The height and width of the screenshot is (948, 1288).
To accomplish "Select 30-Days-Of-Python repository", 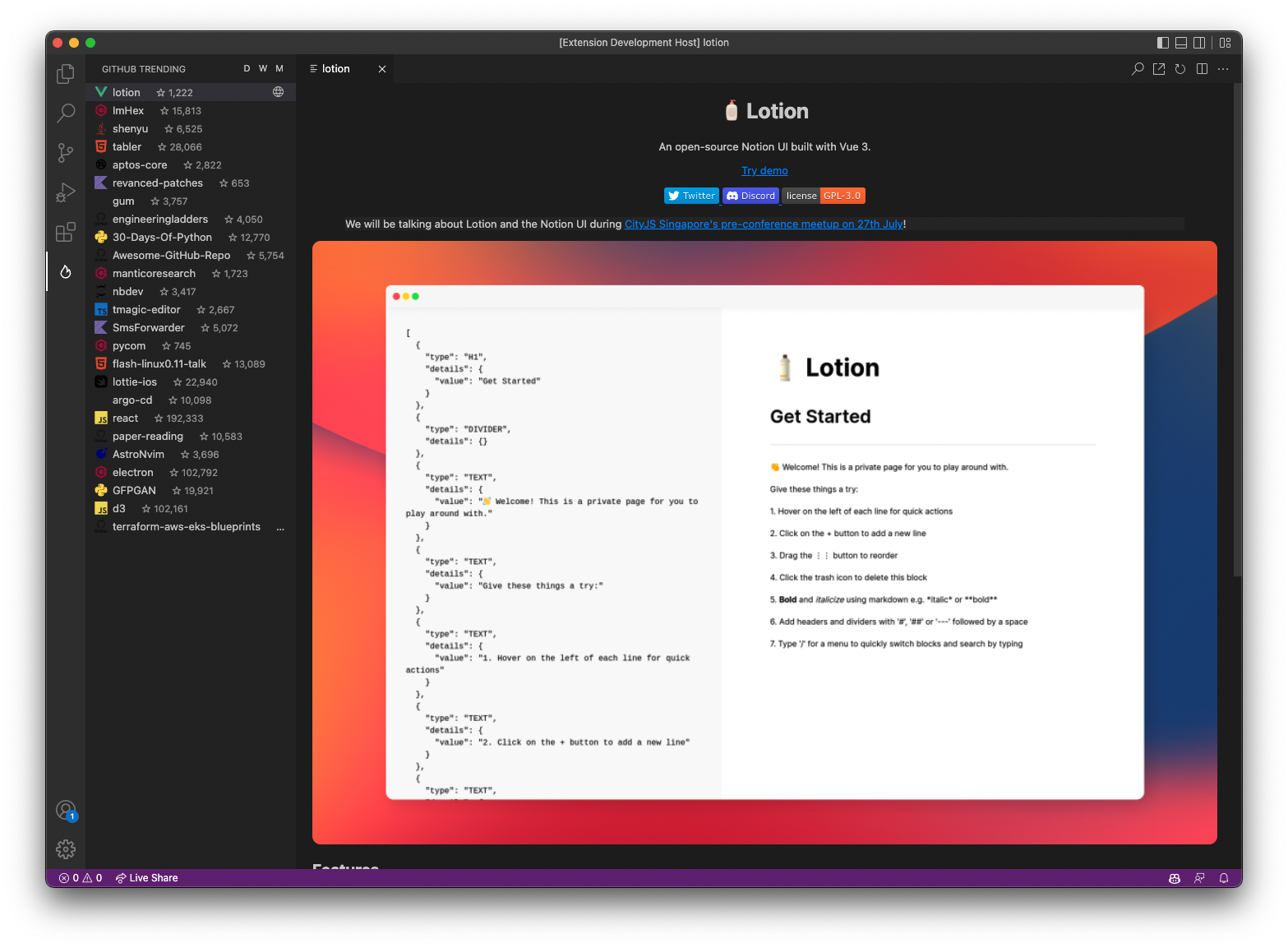I will tap(191, 237).
